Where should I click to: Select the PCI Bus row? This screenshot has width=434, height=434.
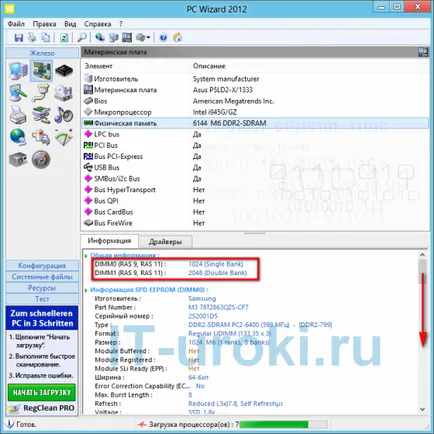pyautogui.click(x=255, y=145)
